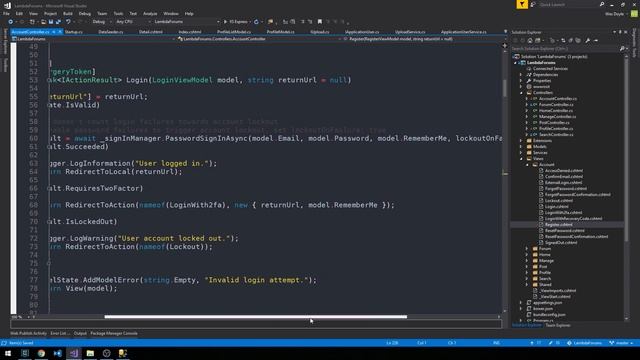640x360 pixels.
Task: Select appsettings.json in Solution Explorer
Action: (x=547, y=302)
